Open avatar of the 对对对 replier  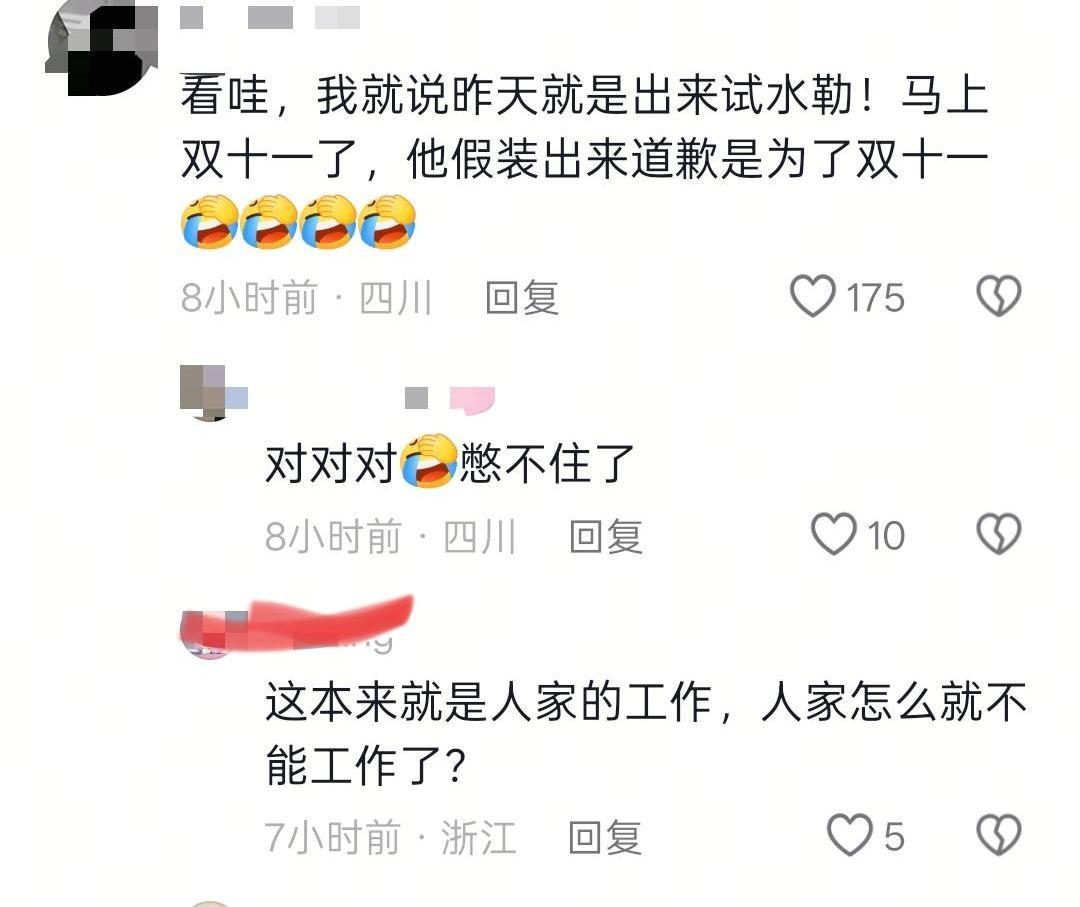pos(212,393)
